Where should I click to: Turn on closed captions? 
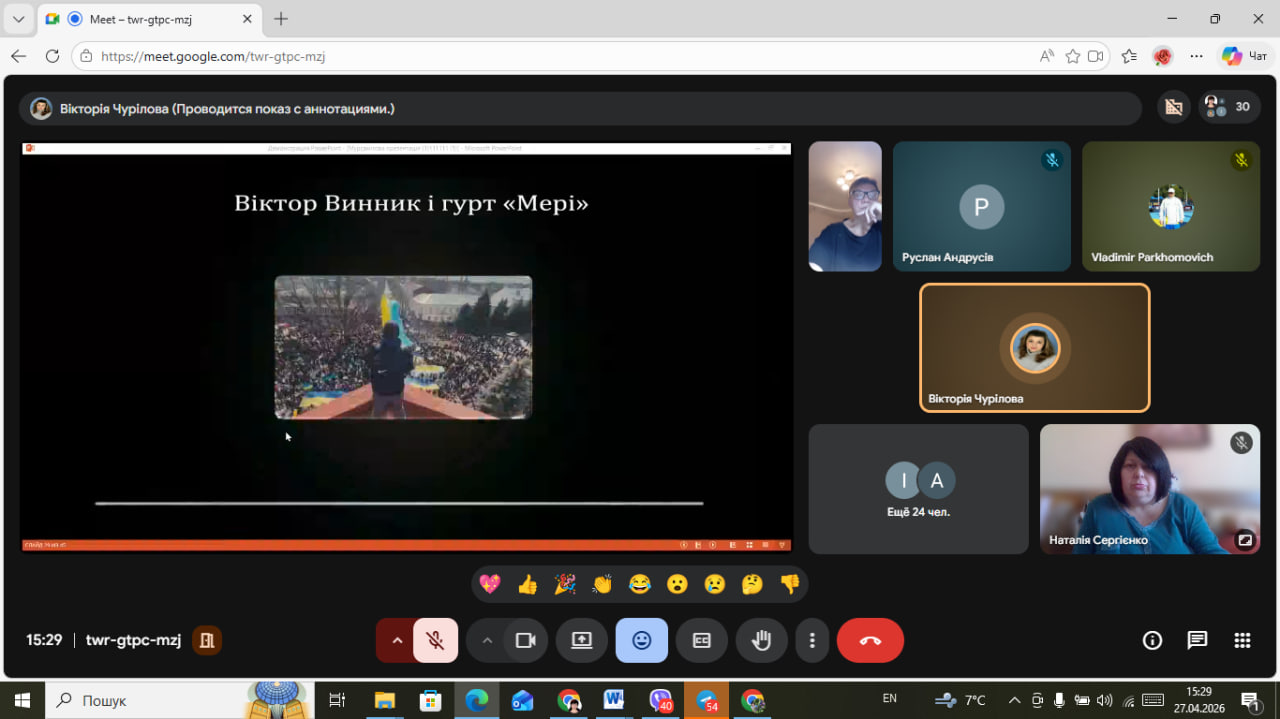click(x=701, y=641)
